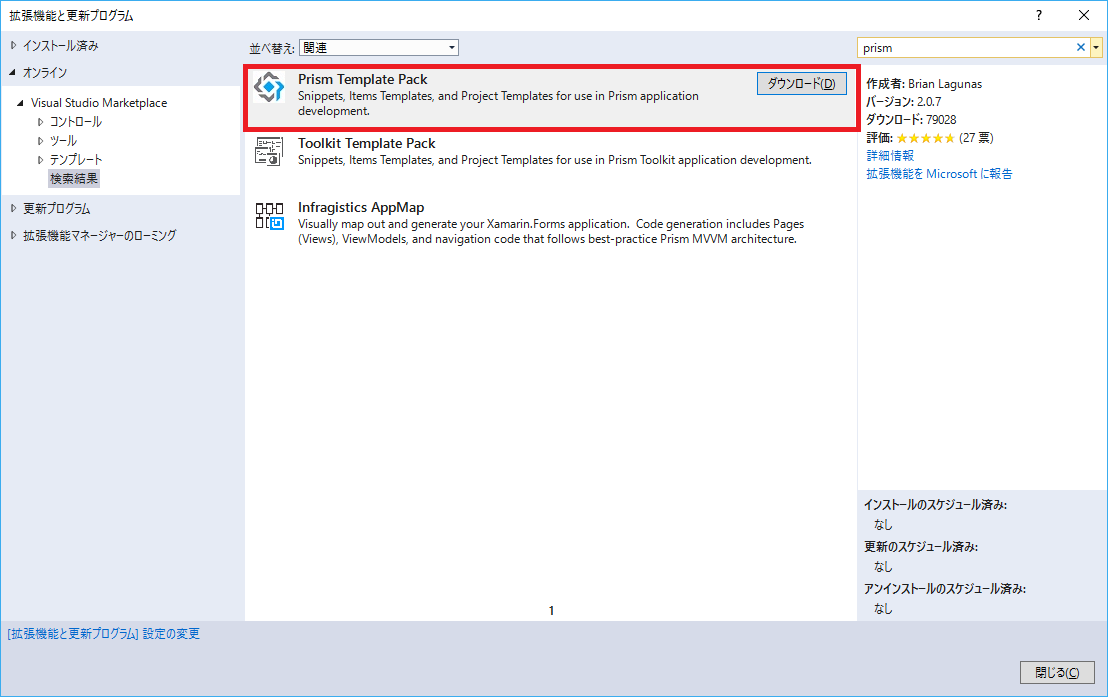Expand 拡張機能マネージャーのローミング section
Screen dimensions: 1108x697
[x=13, y=235]
